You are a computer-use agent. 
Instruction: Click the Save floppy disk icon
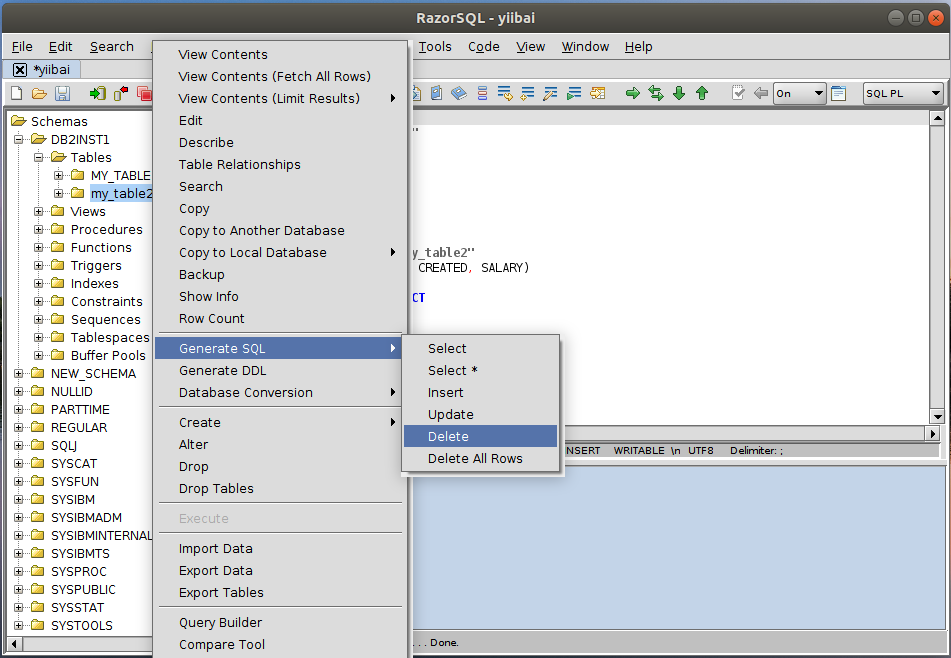62,93
